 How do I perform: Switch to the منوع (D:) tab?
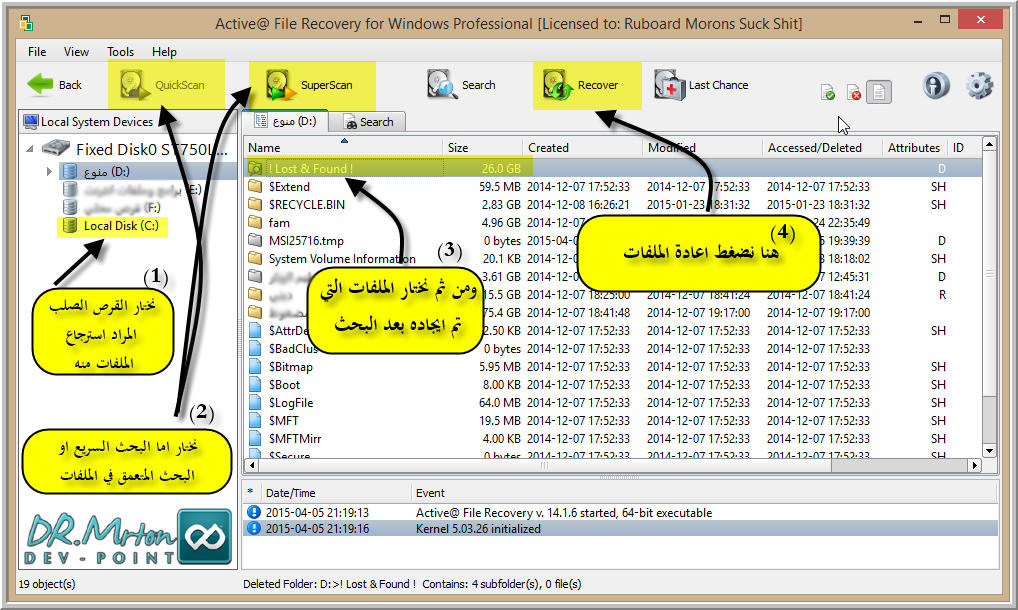285,121
